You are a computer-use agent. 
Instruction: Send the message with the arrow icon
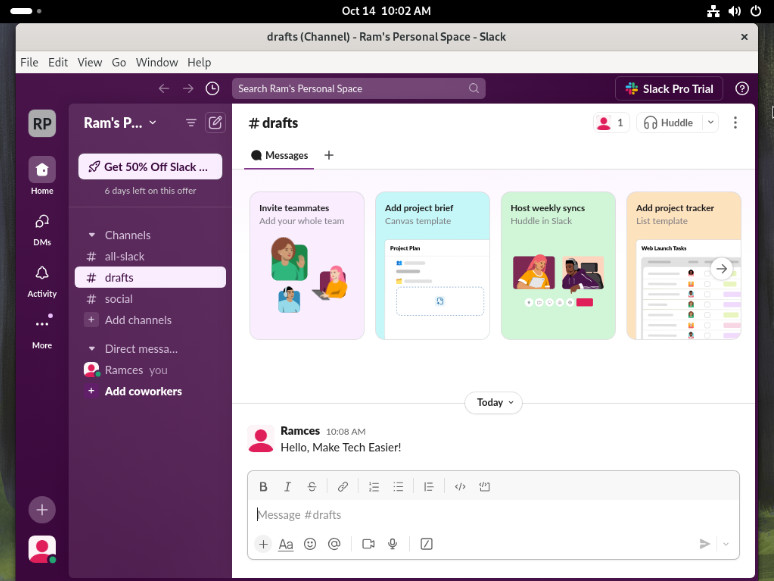pos(704,544)
